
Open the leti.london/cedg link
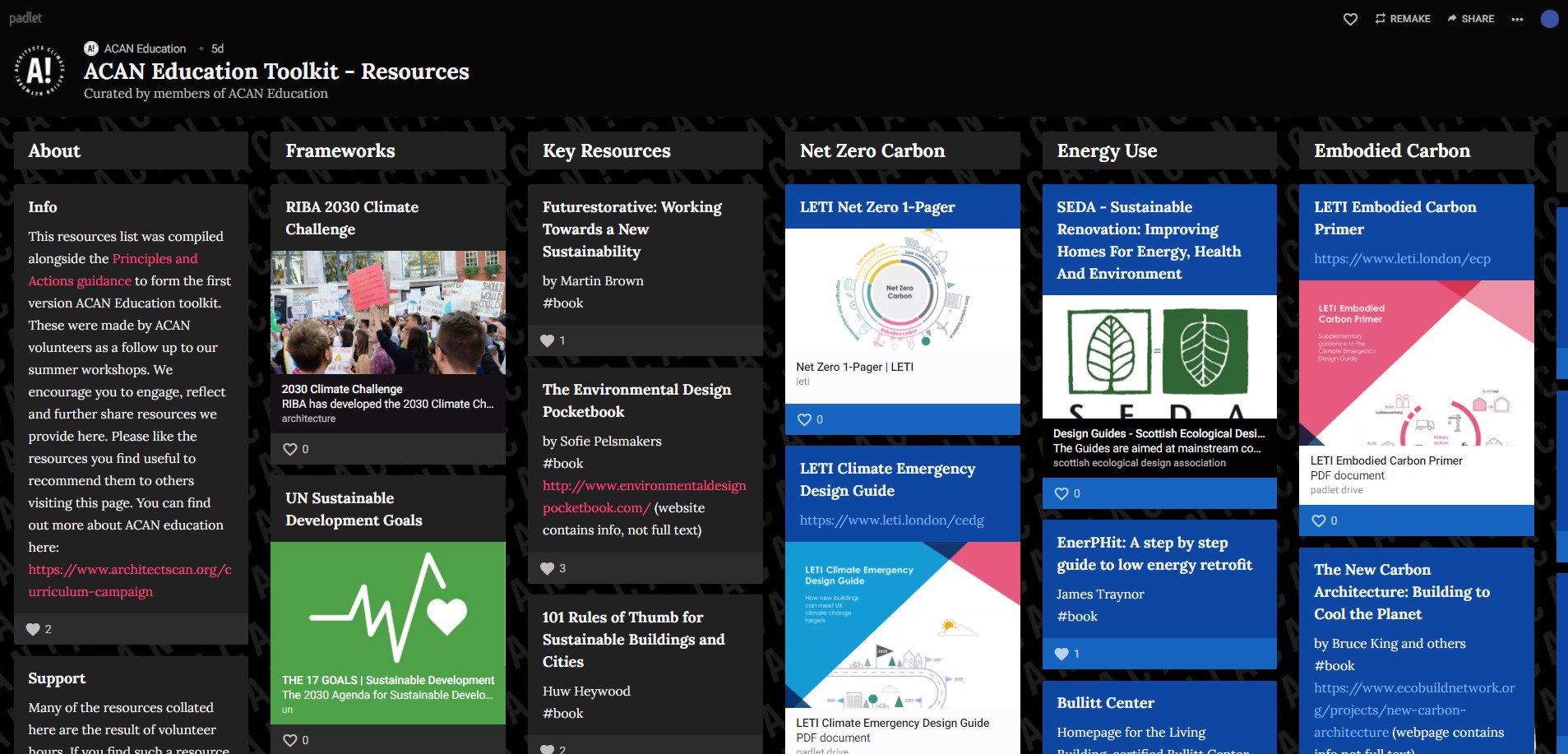pyautogui.click(x=891, y=520)
